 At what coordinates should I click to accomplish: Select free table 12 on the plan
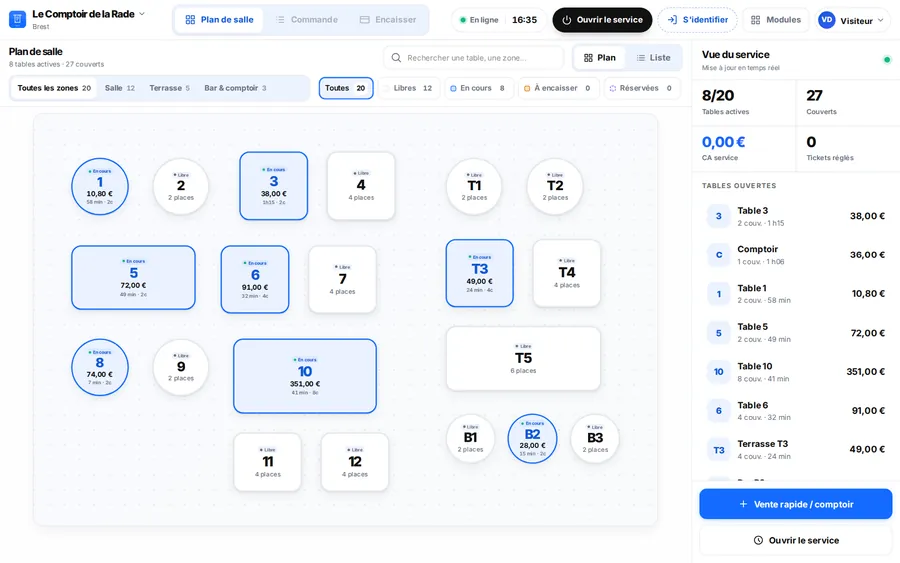pyautogui.click(x=355, y=462)
